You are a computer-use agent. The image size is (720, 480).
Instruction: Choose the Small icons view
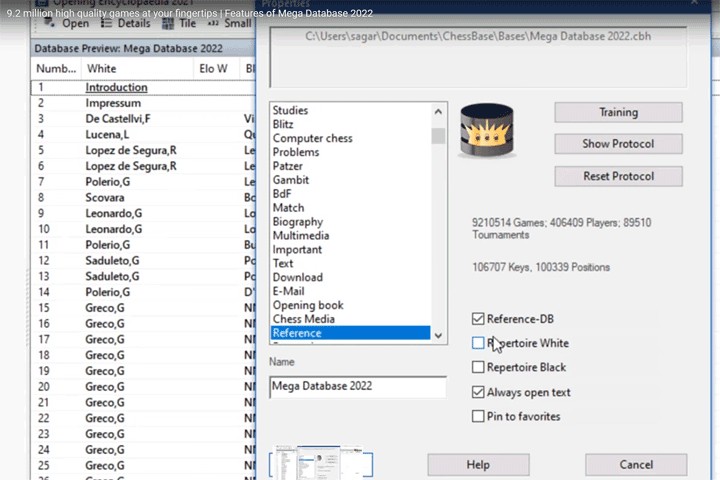(228, 24)
